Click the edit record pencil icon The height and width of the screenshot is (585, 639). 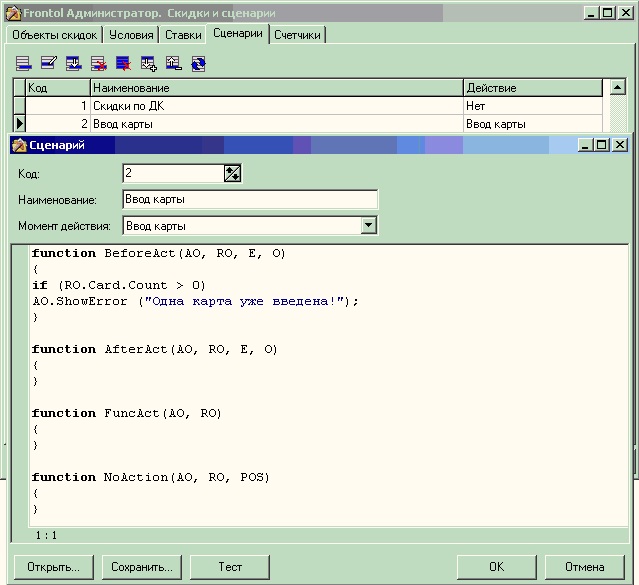pos(49,63)
